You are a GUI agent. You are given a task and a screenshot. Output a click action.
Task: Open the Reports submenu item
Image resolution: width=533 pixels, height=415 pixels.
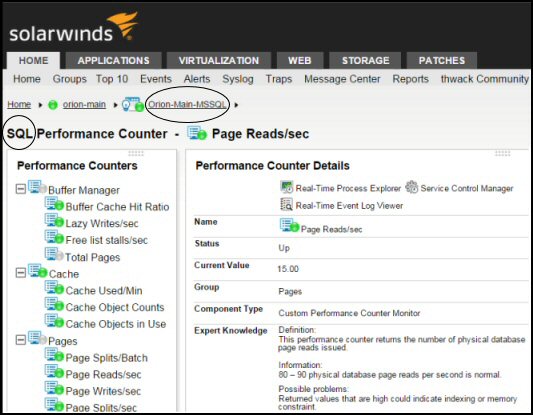pyautogui.click(x=410, y=79)
